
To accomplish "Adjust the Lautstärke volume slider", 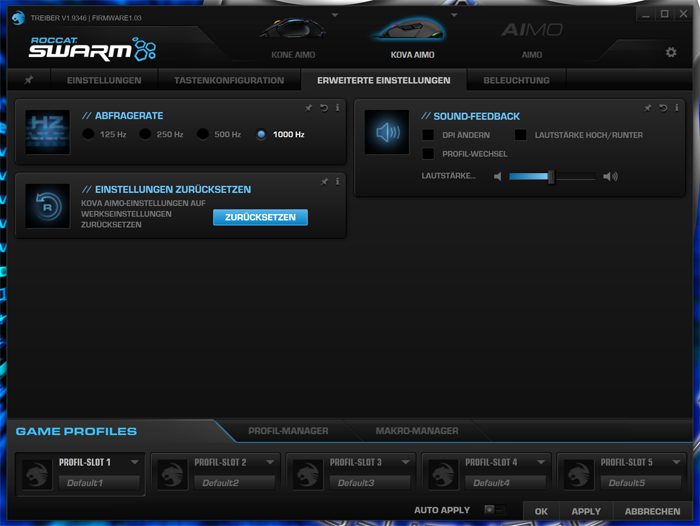I will [x=550, y=177].
